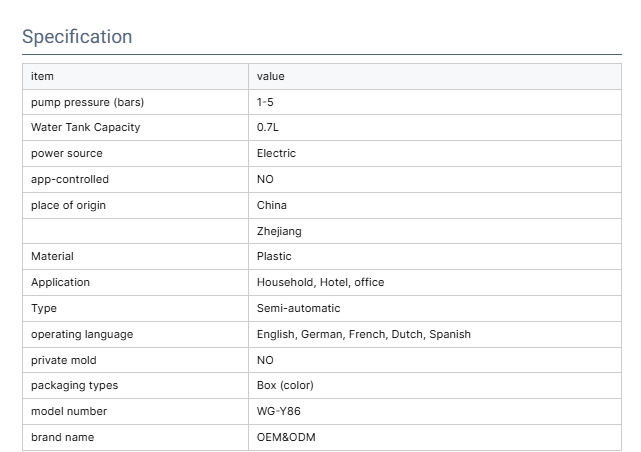Click the 'place of origin' label
Viewport: 641px width, 452px height.
pyautogui.click(x=68, y=205)
